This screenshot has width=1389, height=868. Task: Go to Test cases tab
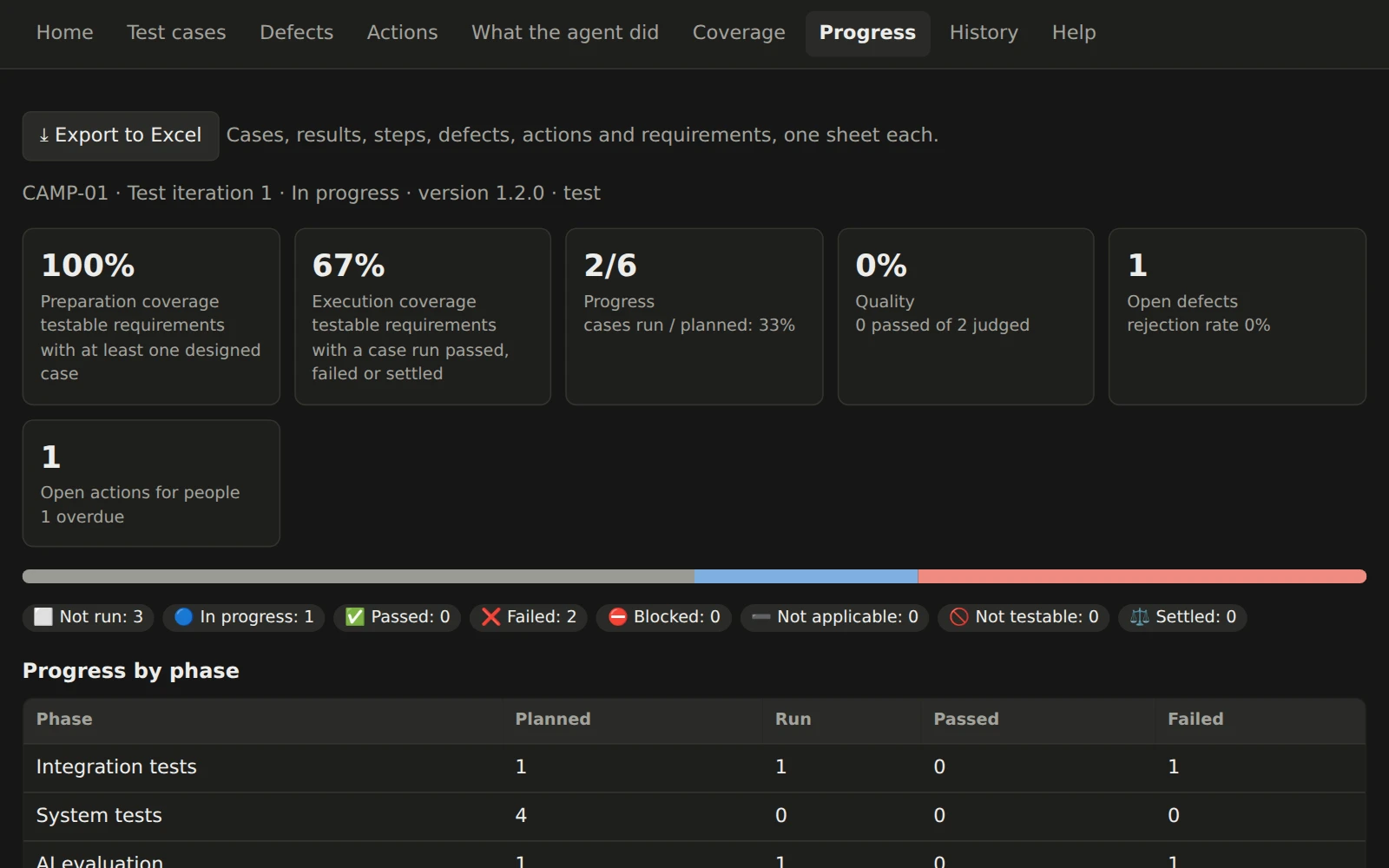[176, 33]
